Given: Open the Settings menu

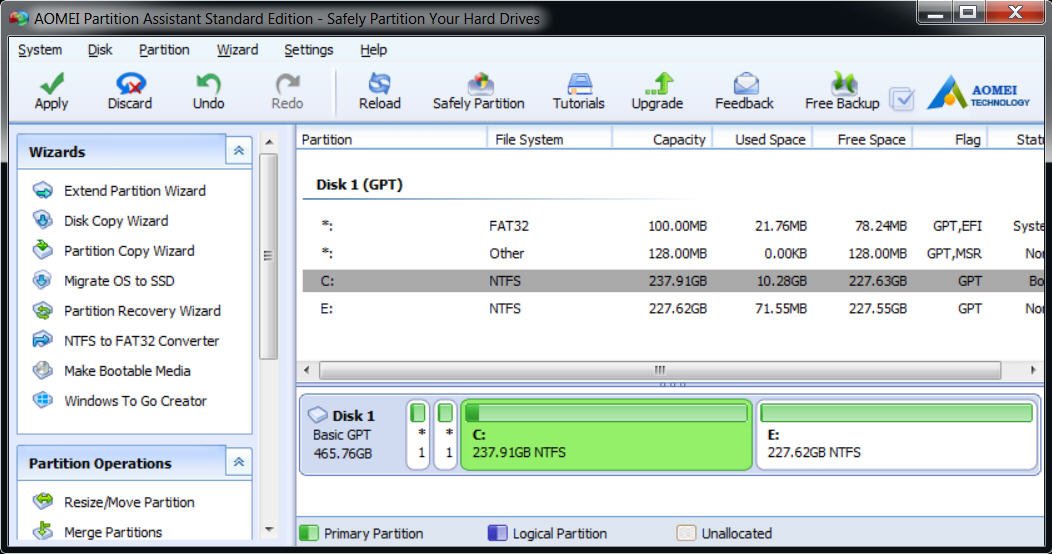Looking at the screenshot, I should (x=309, y=50).
